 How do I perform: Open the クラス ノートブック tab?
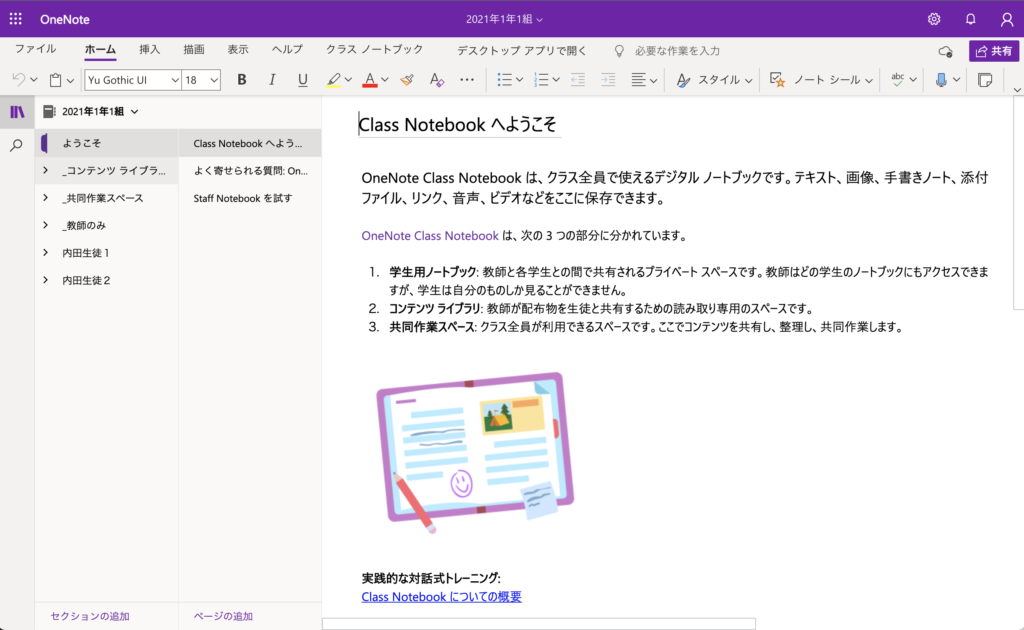pyautogui.click(x=374, y=49)
